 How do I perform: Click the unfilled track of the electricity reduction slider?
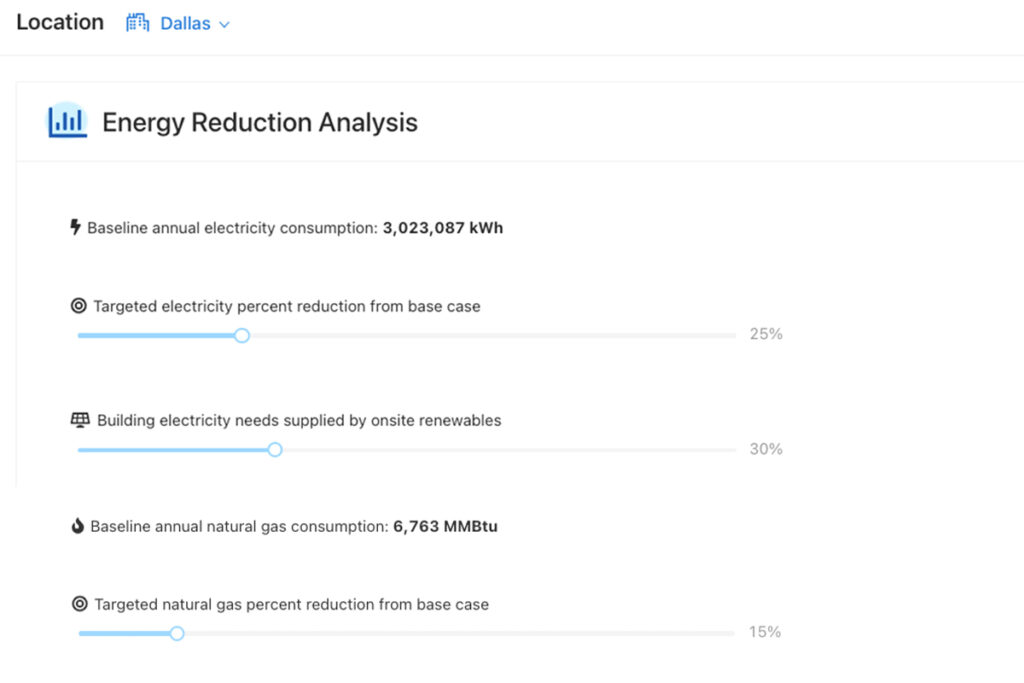pos(492,336)
